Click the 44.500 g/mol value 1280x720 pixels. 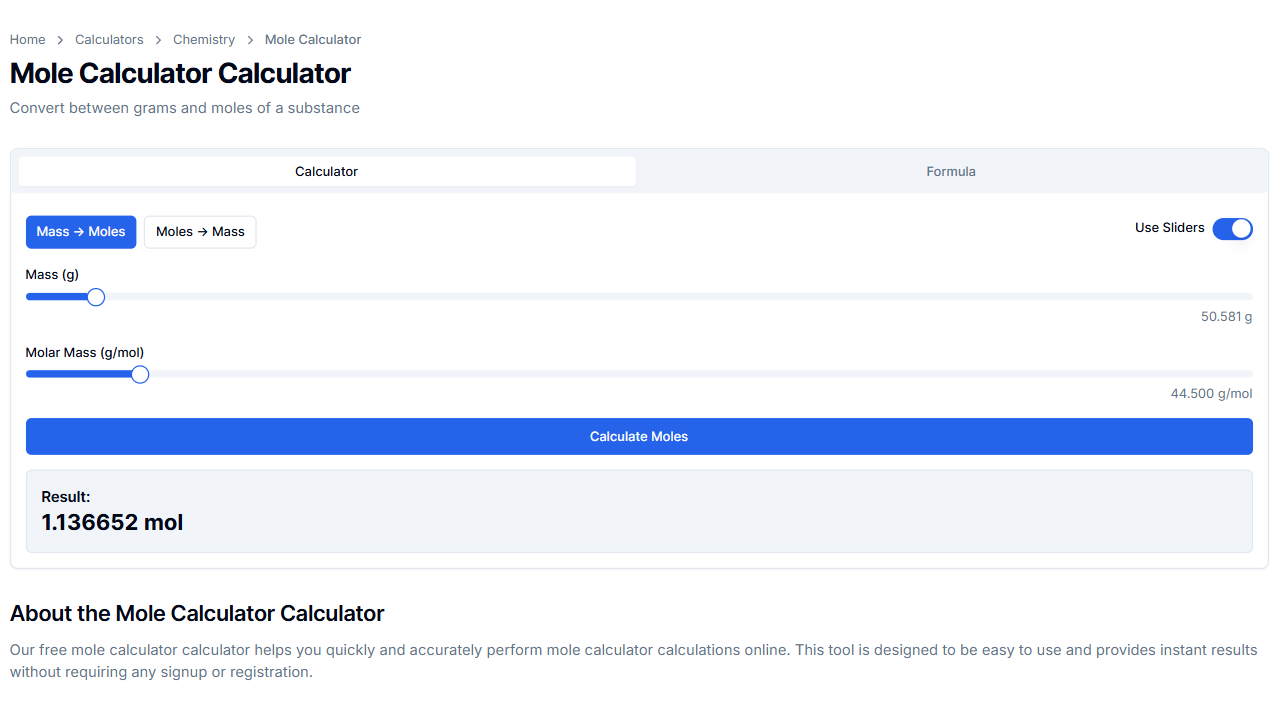click(1211, 393)
